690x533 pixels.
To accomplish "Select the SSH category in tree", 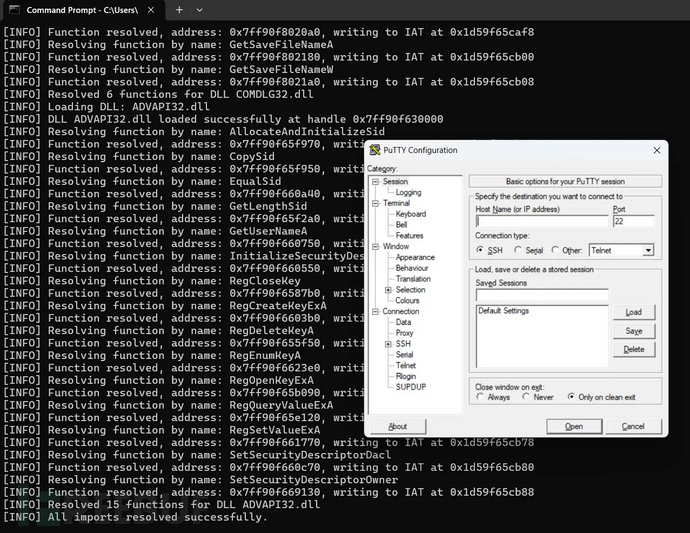I will click(x=403, y=344).
